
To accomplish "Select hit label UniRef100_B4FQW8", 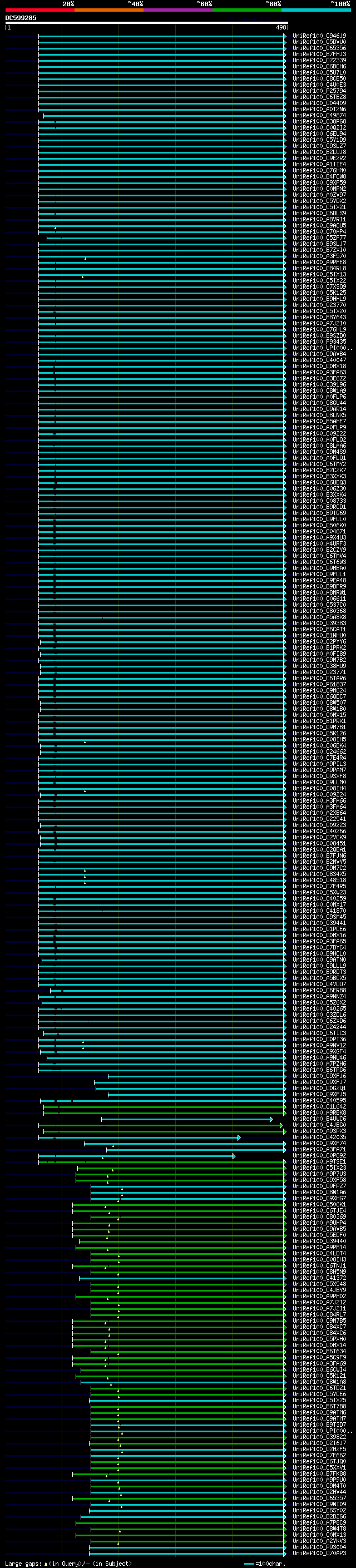I will point(319,176).
